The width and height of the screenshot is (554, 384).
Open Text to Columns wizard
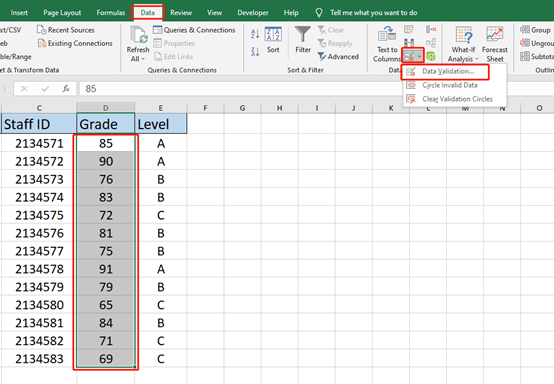click(387, 44)
